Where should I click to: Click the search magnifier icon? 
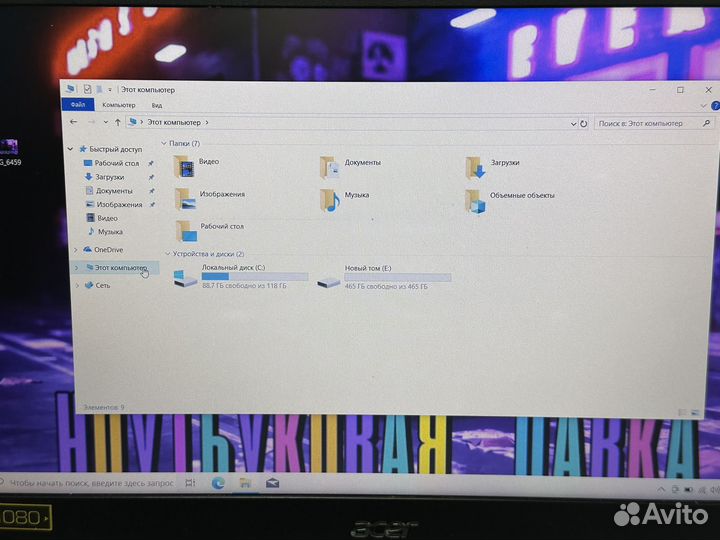[707, 123]
